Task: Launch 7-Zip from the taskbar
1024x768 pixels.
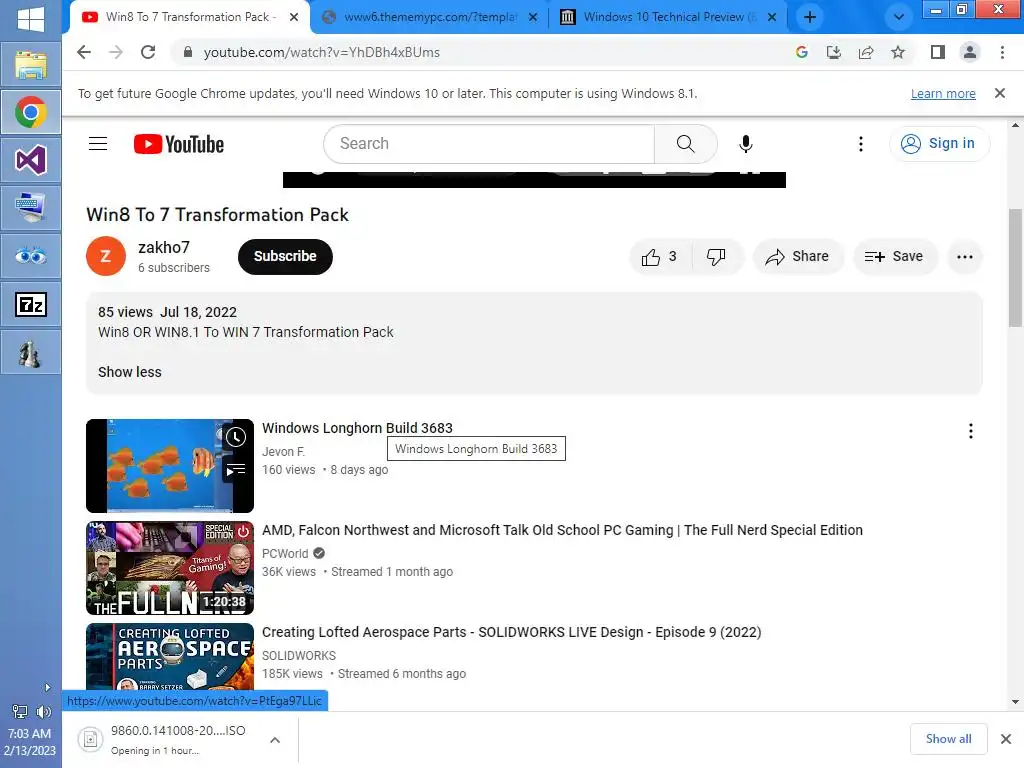Action: (31, 304)
